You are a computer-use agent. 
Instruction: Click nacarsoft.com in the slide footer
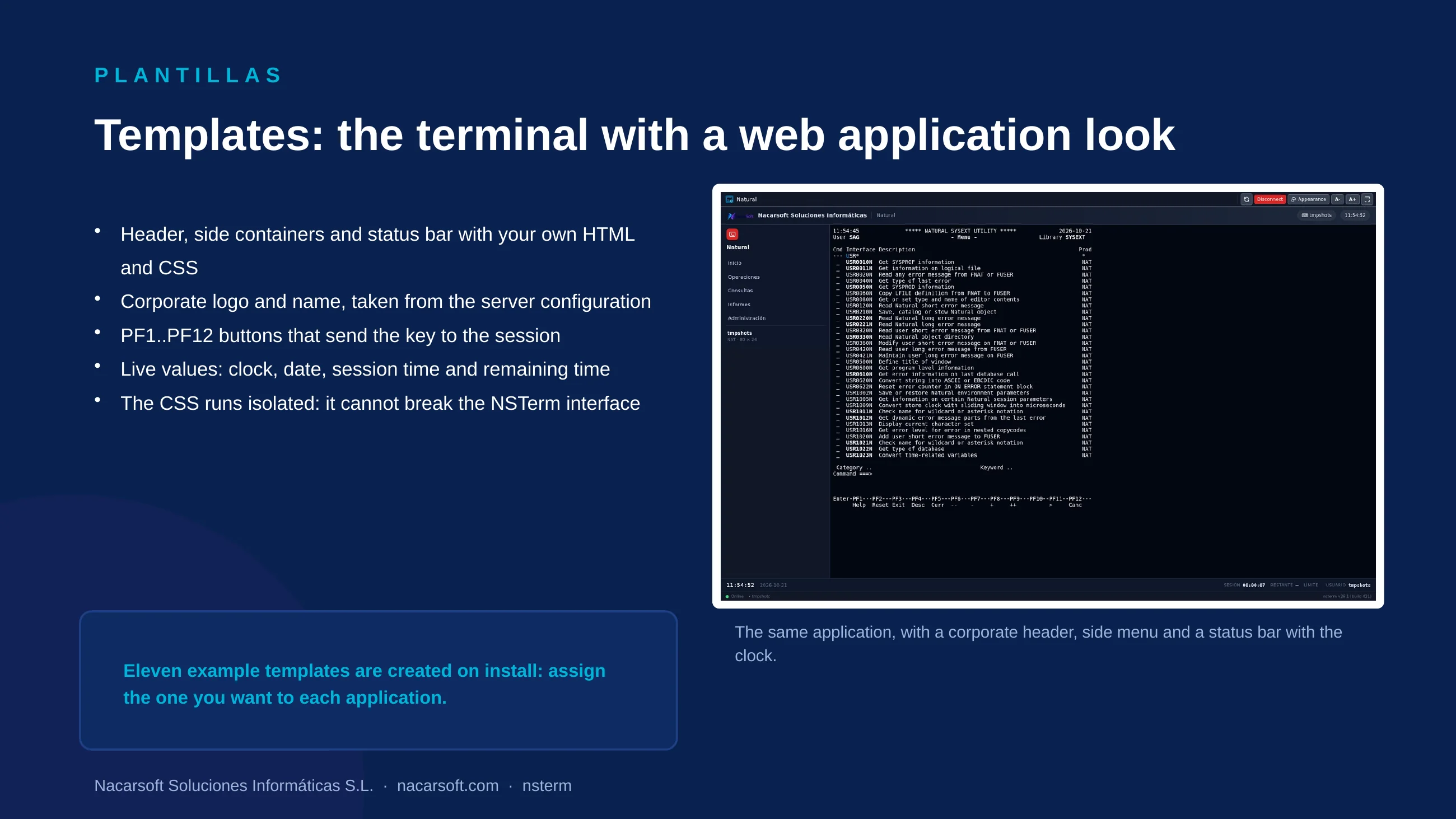coord(447,785)
